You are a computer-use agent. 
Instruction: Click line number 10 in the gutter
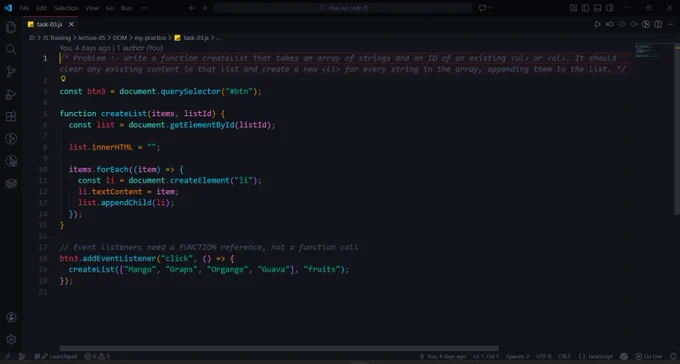43,170
